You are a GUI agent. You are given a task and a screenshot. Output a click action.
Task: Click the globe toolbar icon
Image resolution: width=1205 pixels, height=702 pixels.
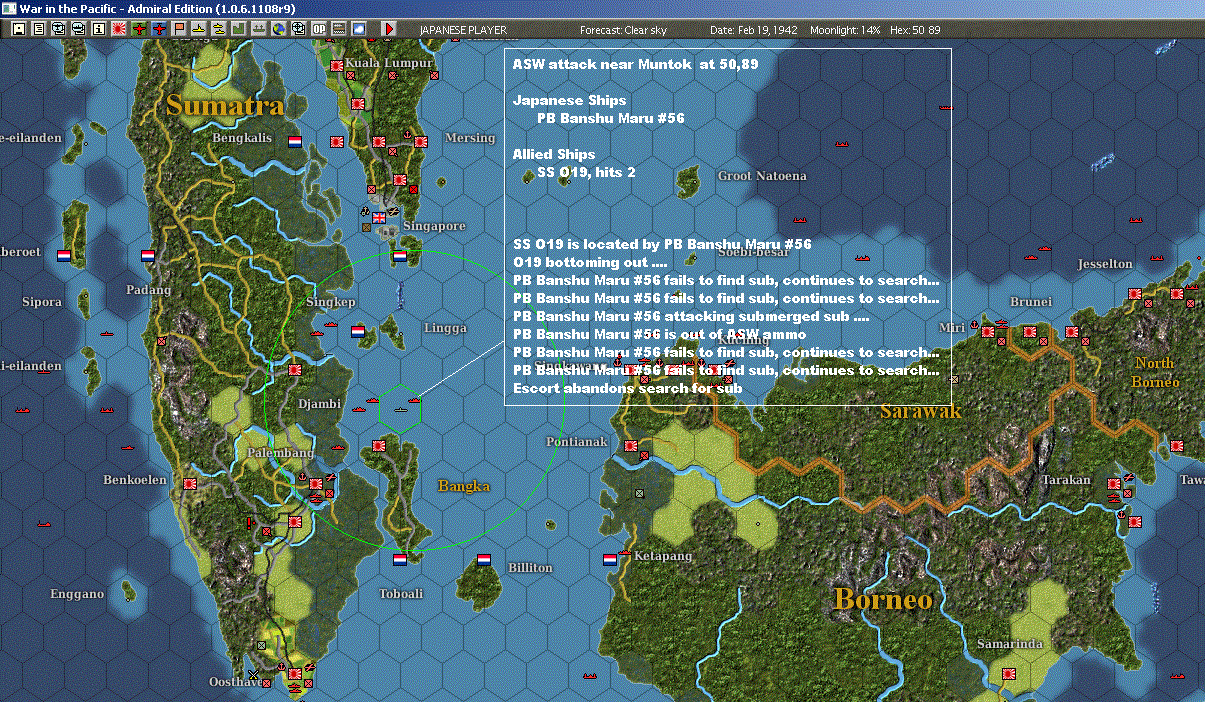tap(278, 29)
